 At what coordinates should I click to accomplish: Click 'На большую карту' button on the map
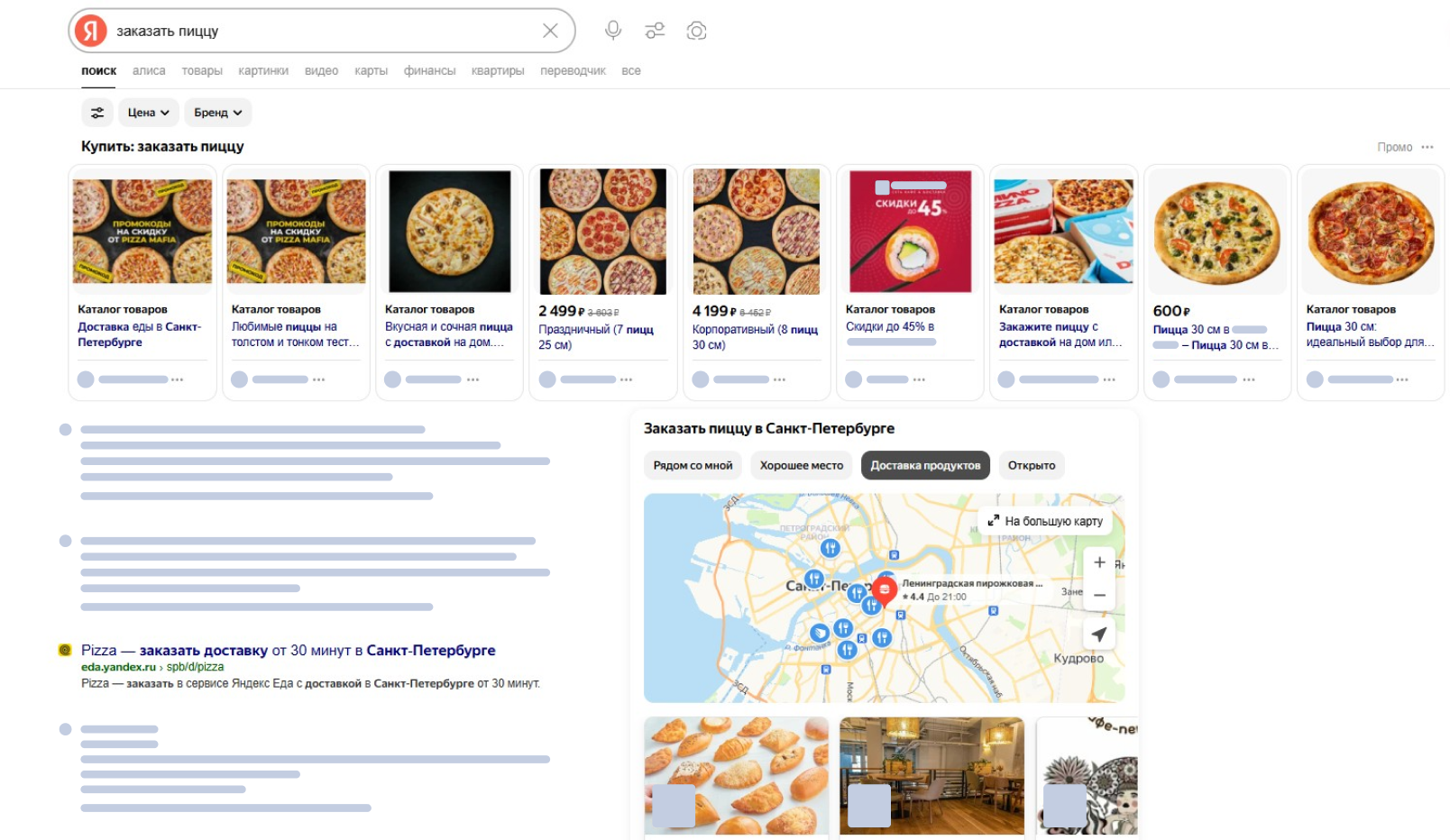pos(1045,521)
